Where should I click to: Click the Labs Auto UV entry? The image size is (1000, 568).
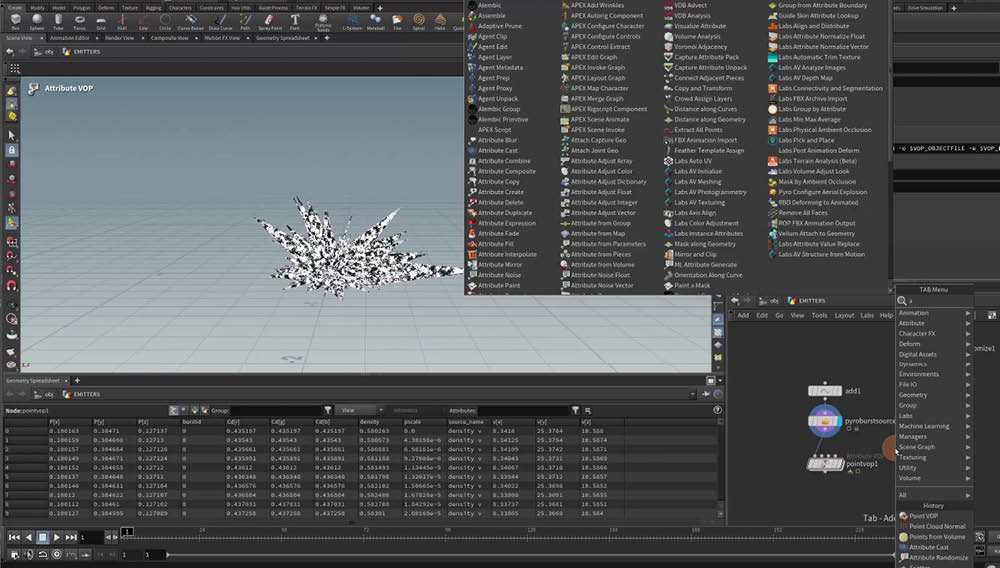point(692,161)
